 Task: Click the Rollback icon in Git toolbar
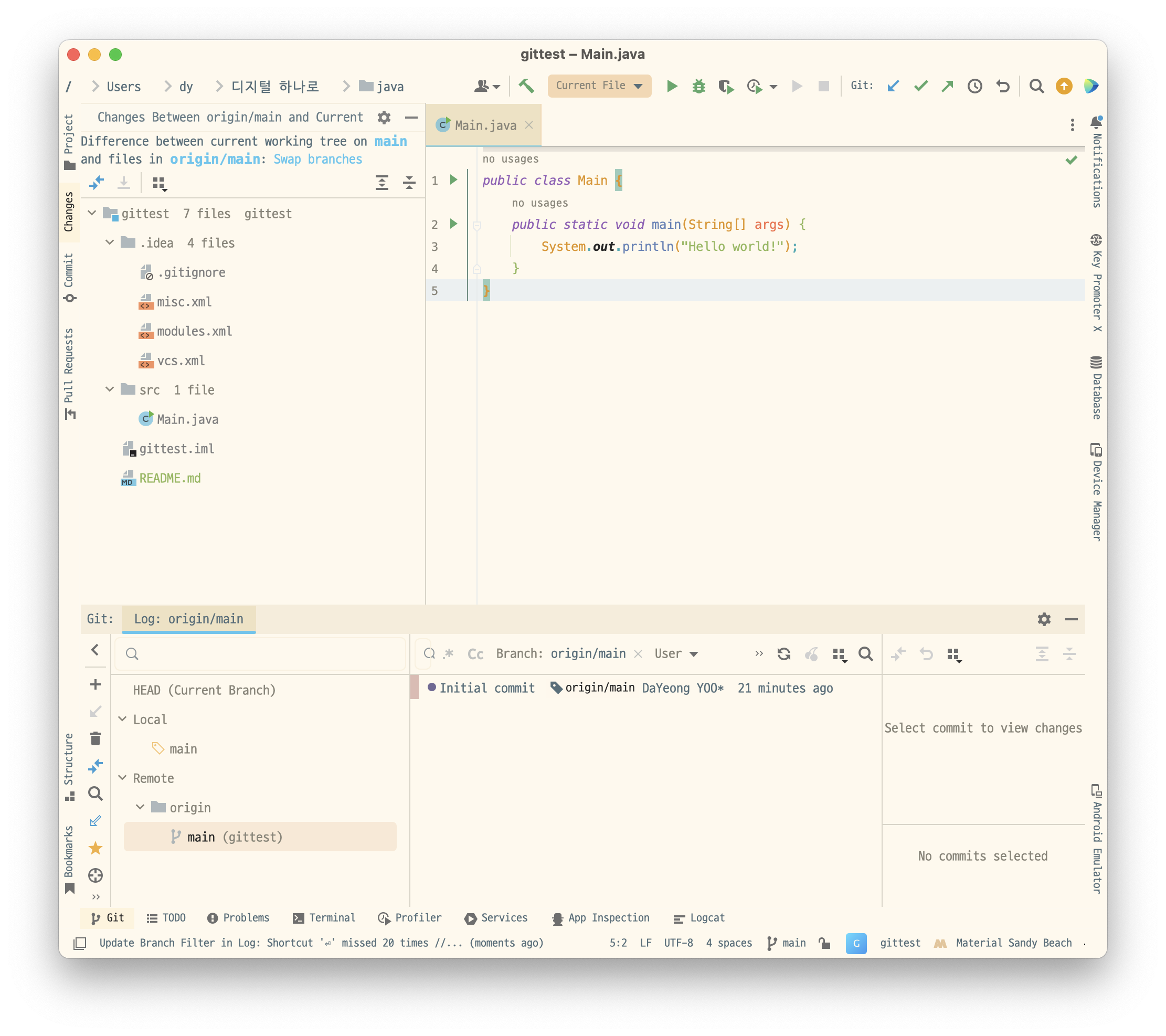click(x=1003, y=86)
